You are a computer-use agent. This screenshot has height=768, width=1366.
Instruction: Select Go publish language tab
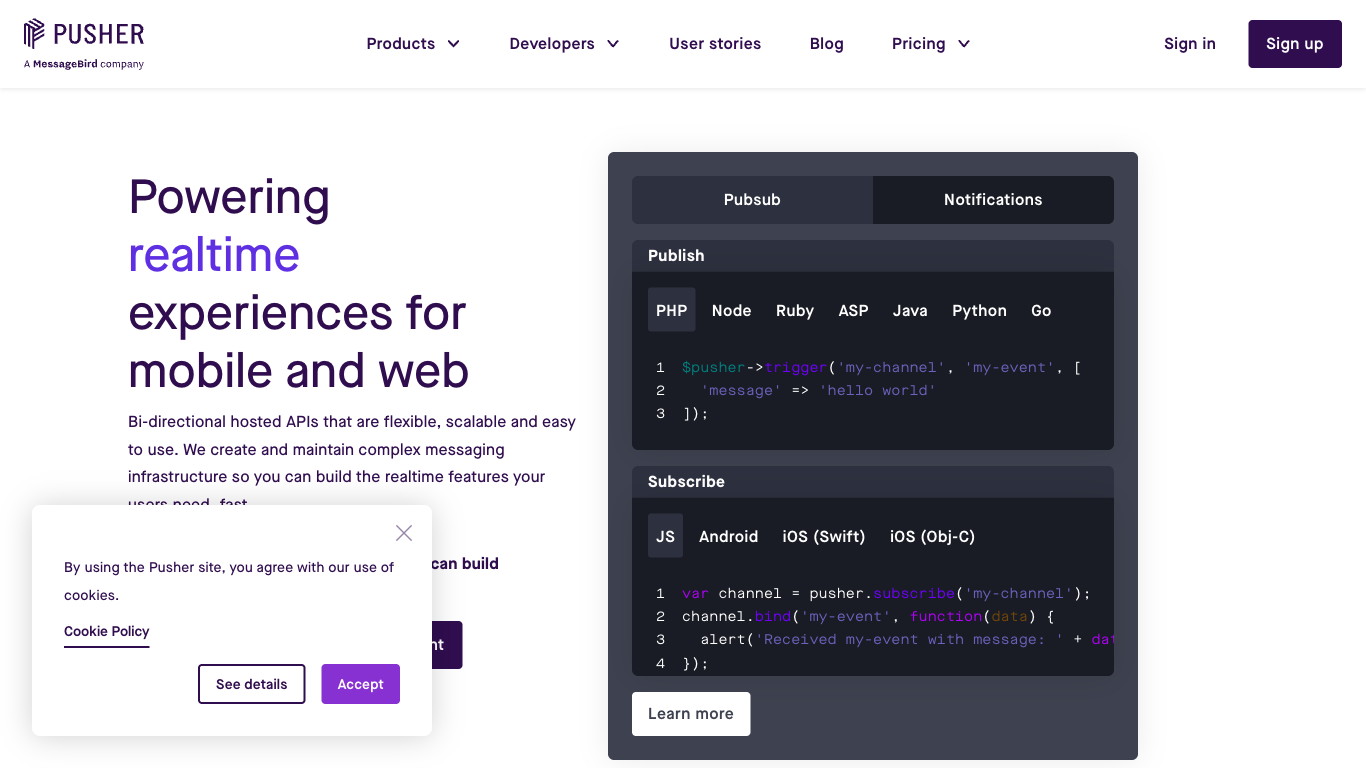pyautogui.click(x=1041, y=310)
